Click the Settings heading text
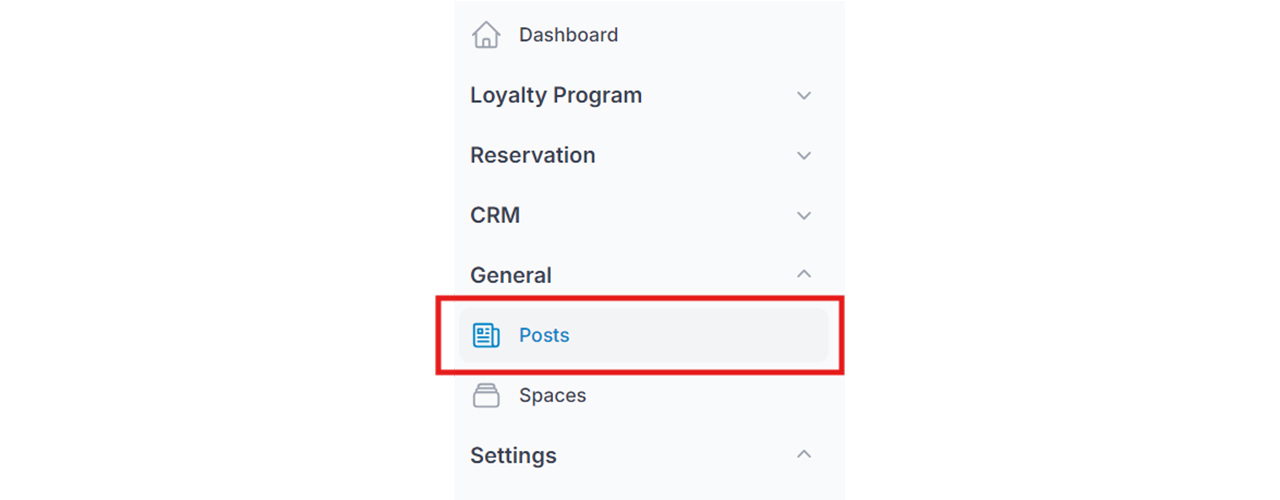This screenshot has height=500, width=1280. click(x=513, y=455)
